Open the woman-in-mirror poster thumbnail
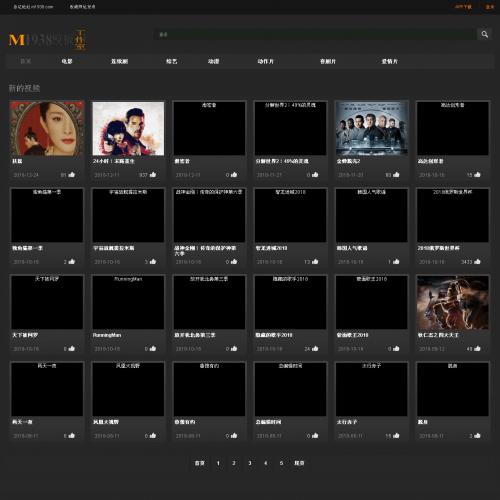Image resolution: width=500 pixels, height=500 pixels. pos(47,128)
